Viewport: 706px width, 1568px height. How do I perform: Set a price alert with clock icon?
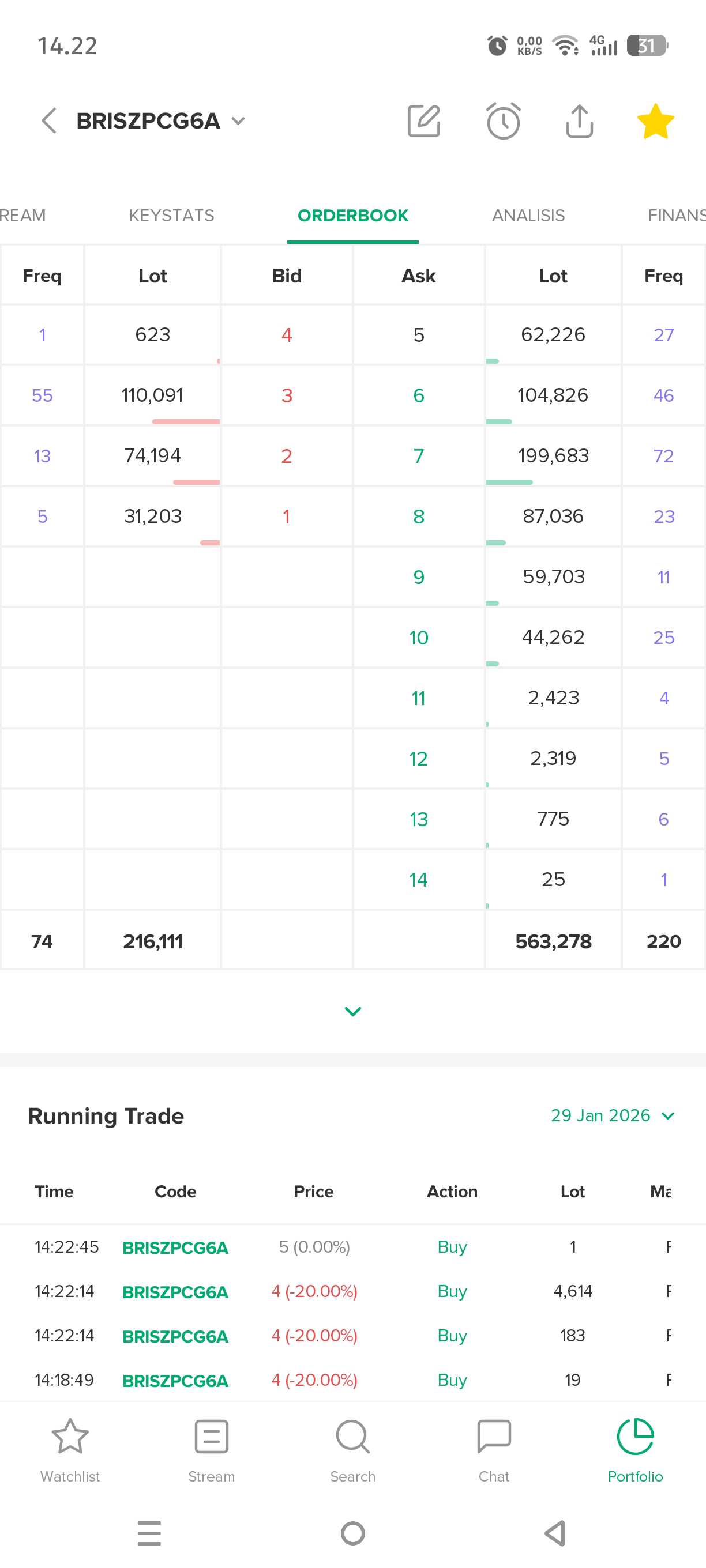pos(503,120)
